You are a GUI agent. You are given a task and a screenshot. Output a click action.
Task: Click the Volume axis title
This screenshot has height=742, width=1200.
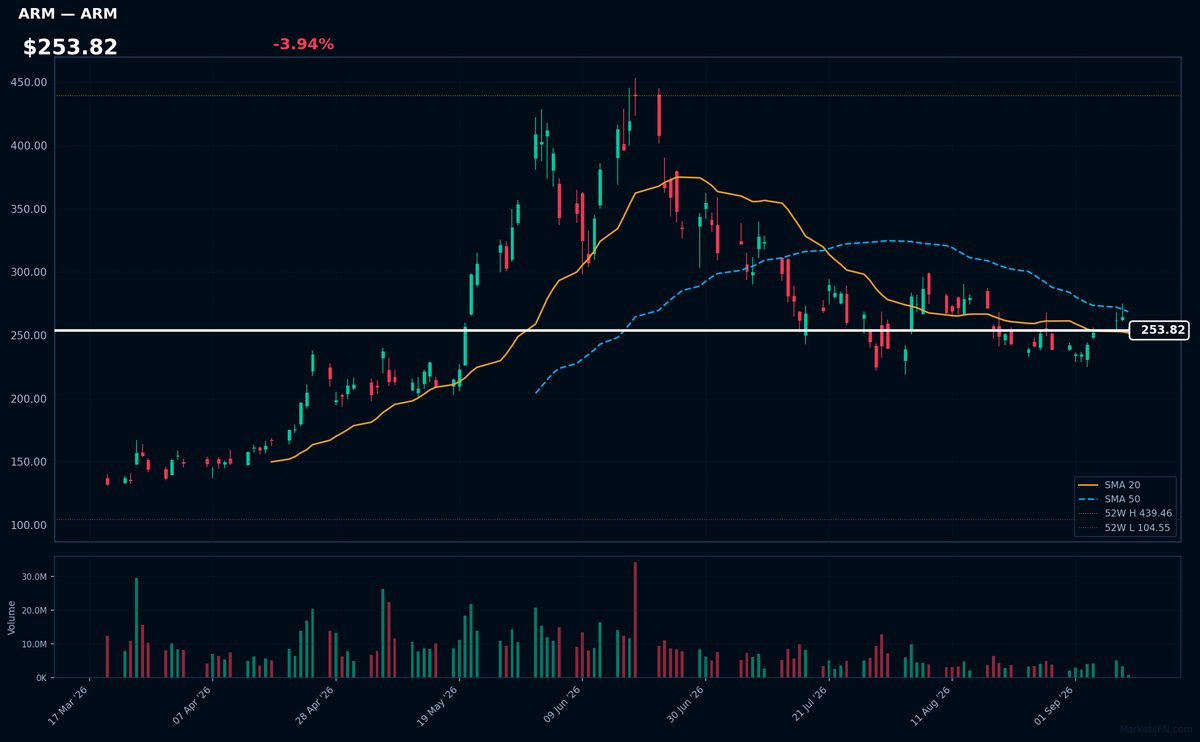pyautogui.click(x=12, y=617)
